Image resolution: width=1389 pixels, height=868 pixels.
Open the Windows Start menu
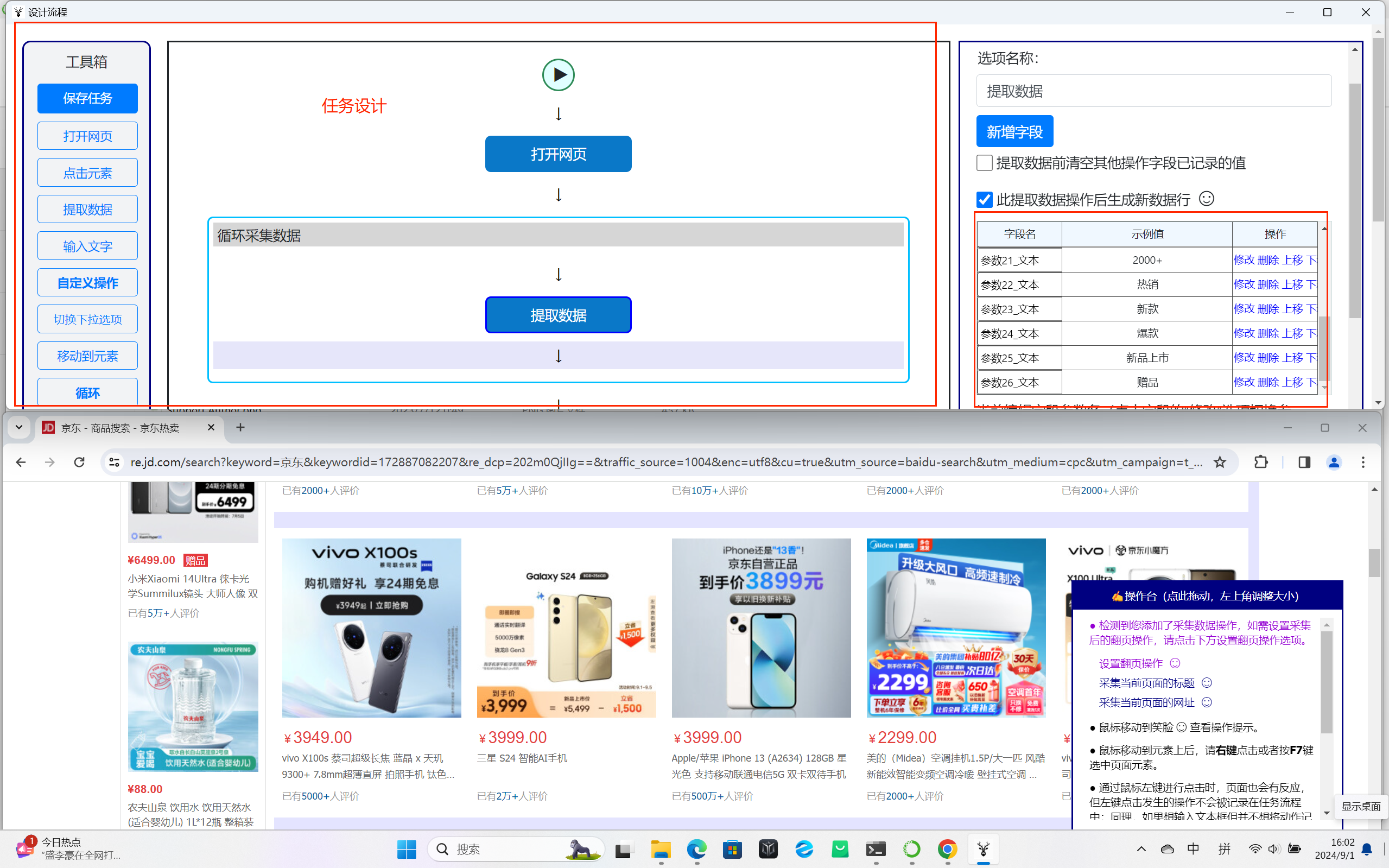pyautogui.click(x=407, y=849)
